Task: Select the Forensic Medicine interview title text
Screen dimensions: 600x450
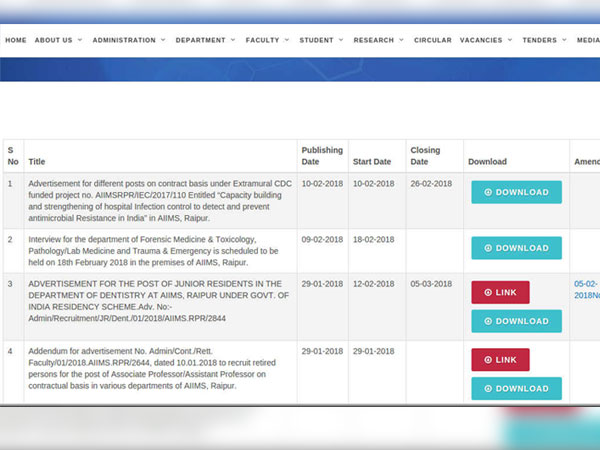Action: [153, 251]
